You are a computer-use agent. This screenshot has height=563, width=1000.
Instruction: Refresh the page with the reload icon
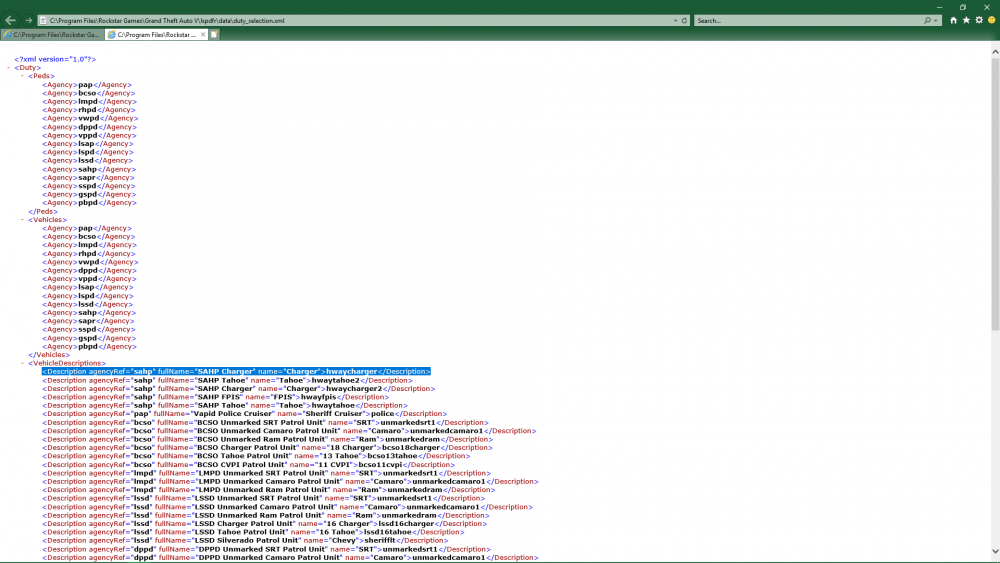pos(684,20)
